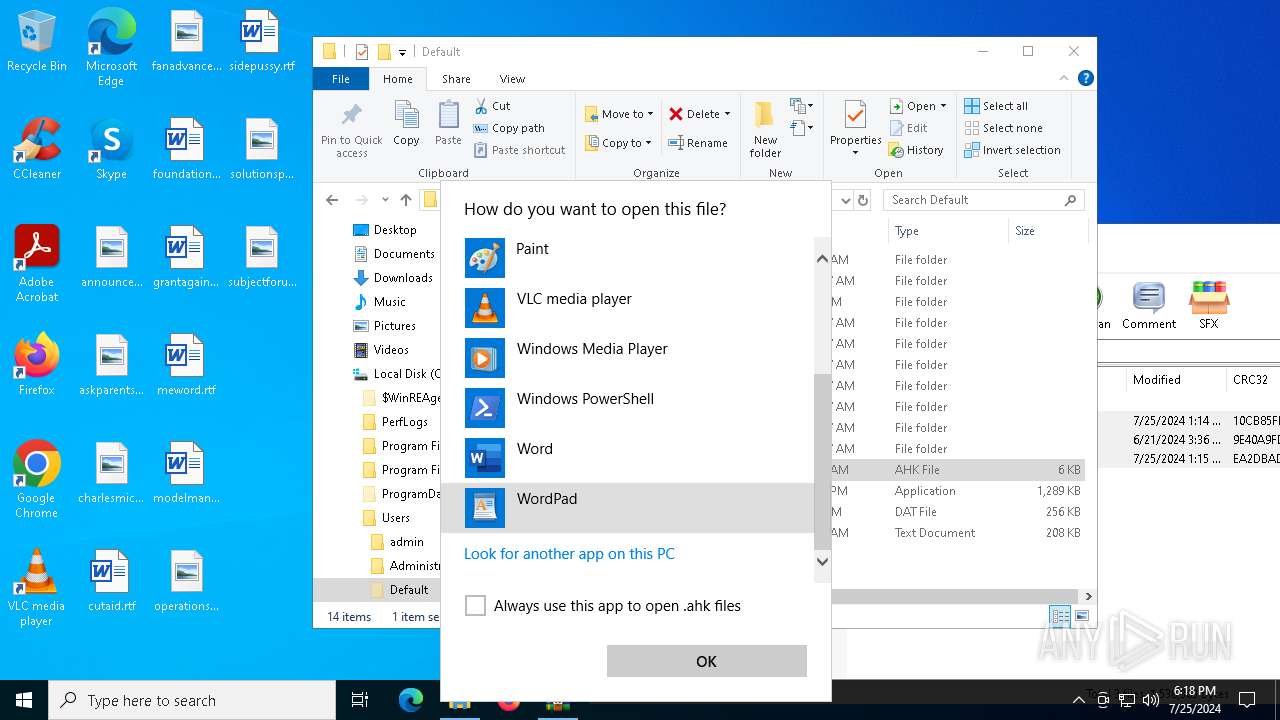This screenshot has height=720, width=1280.
Task: Click the app list scroll down arrow
Action: click(823, 561)
